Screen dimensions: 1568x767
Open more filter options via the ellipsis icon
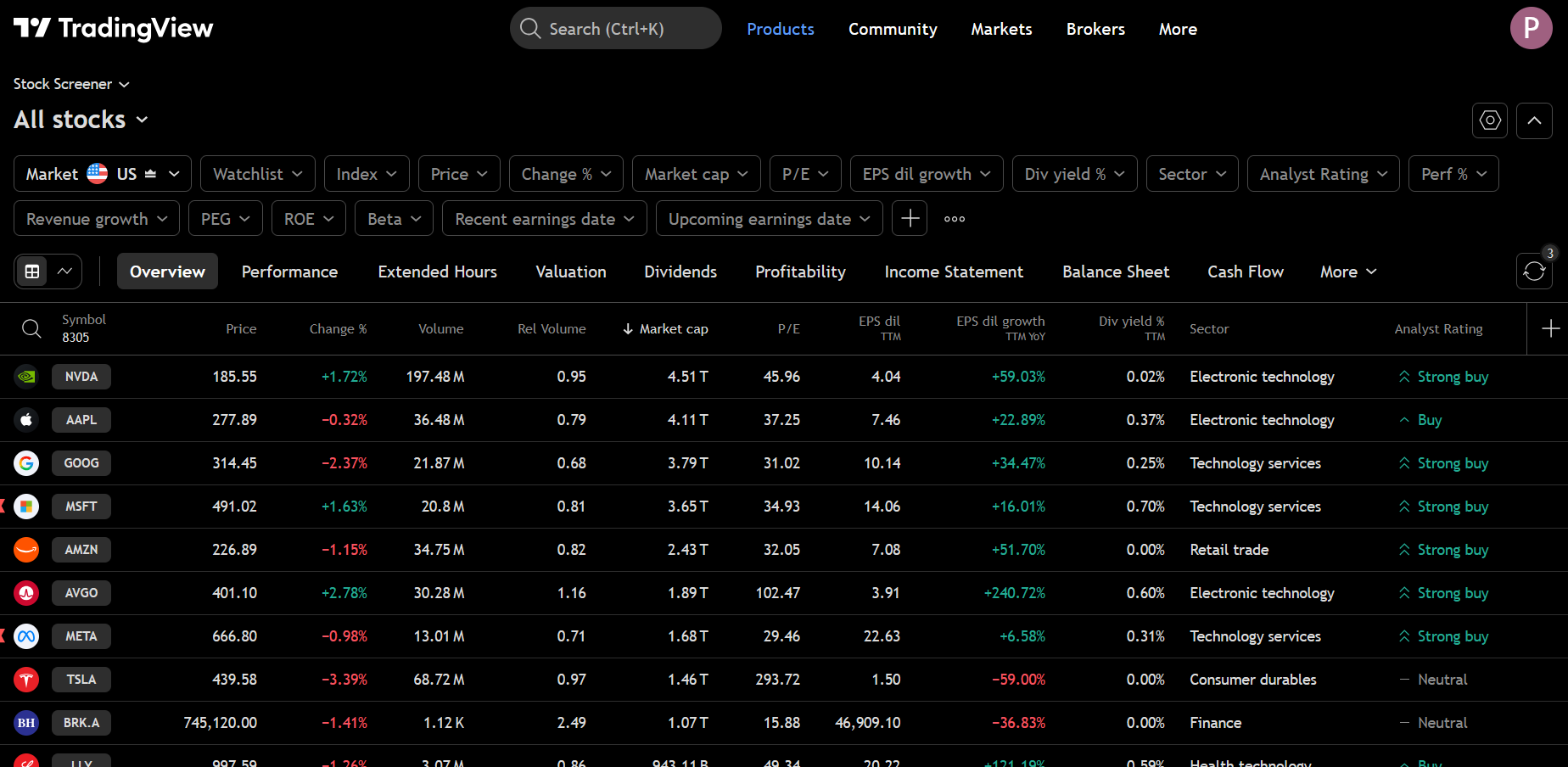954,218
